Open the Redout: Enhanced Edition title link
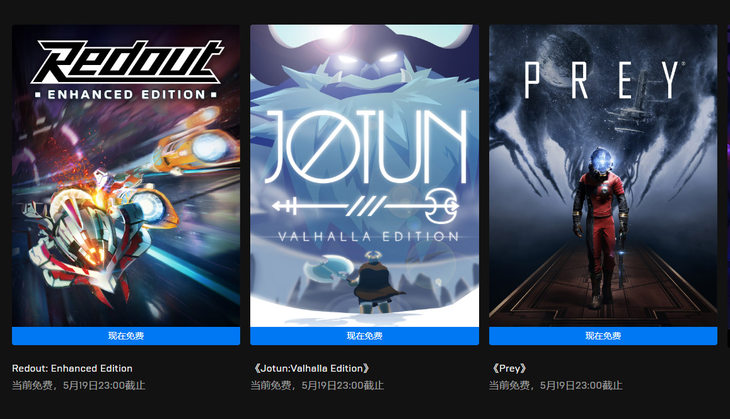Image resolution: width=730 pixels, height=419 pixels. 72,368
